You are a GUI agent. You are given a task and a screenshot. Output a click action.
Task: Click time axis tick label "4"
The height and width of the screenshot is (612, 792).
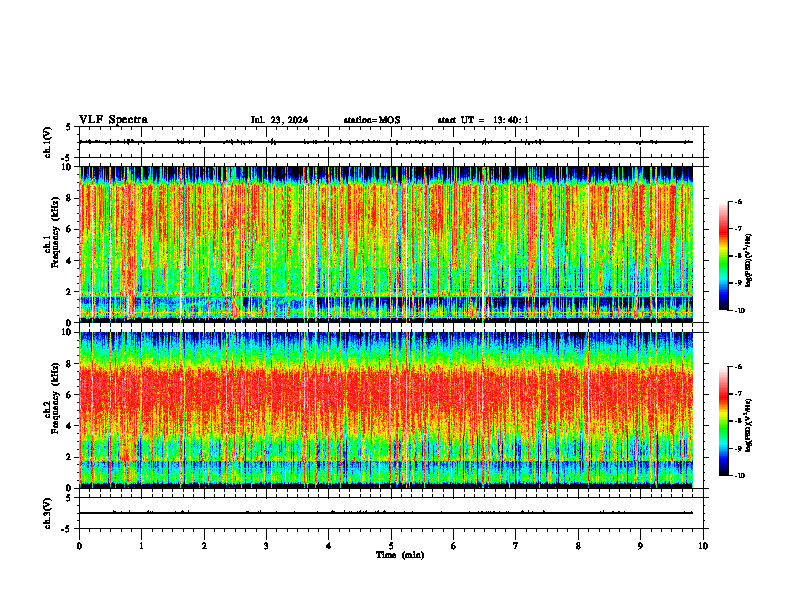(x=329, y=546)
